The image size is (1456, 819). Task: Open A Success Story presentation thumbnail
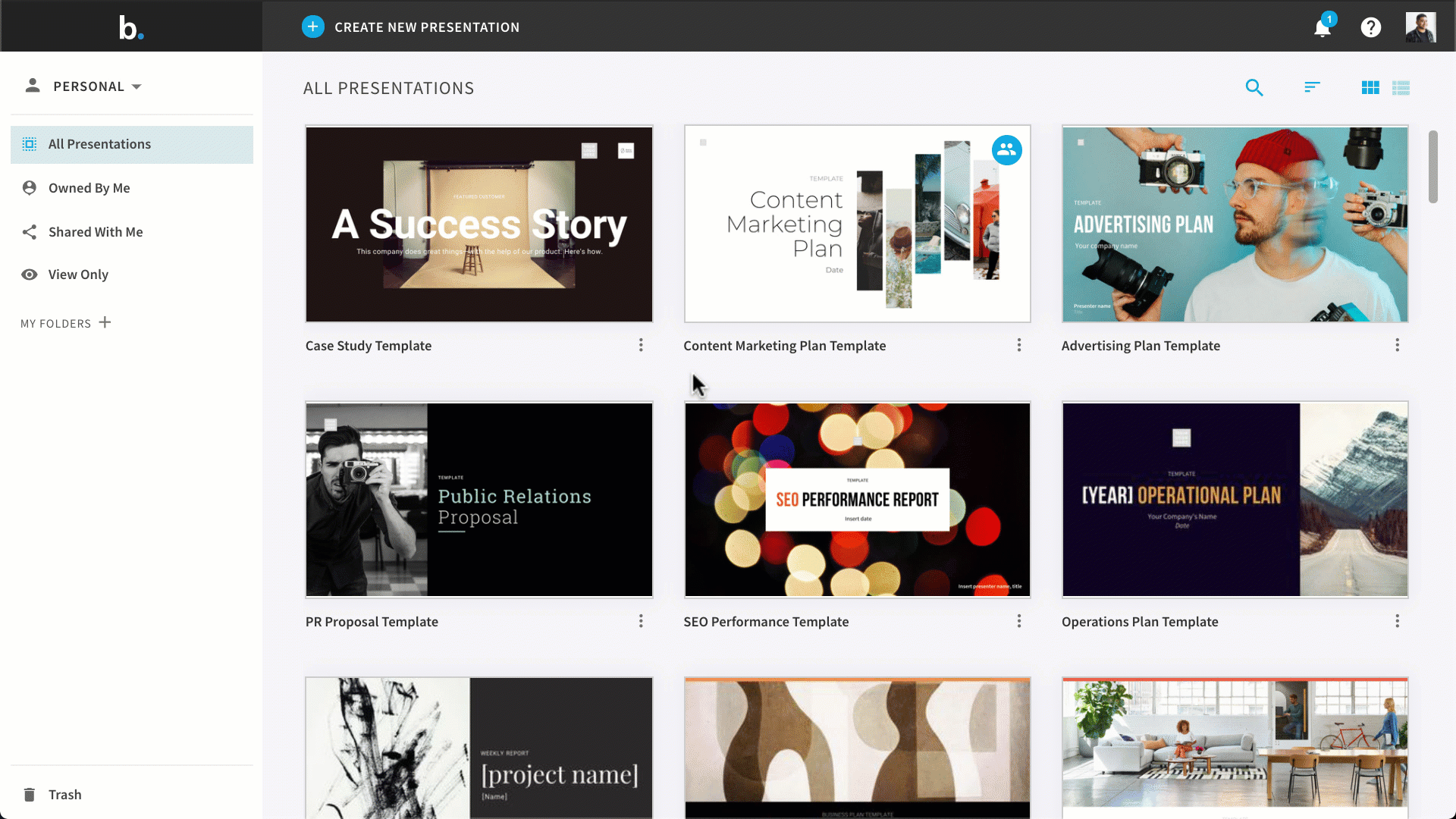[x=479, y=224]
